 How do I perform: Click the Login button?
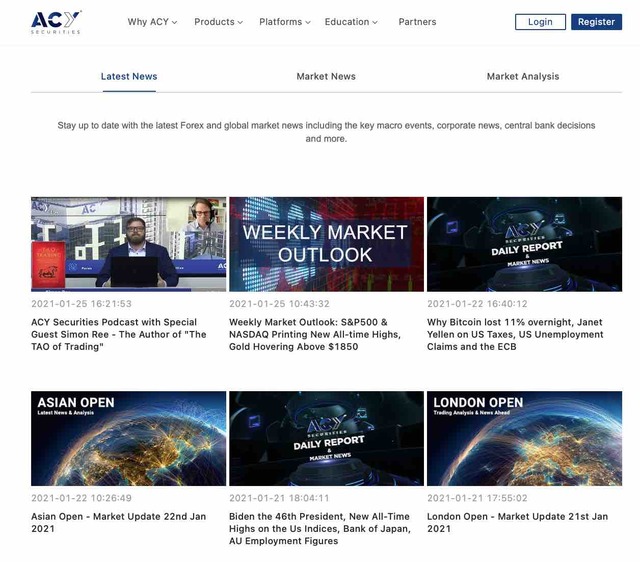(x=540, y=22)
